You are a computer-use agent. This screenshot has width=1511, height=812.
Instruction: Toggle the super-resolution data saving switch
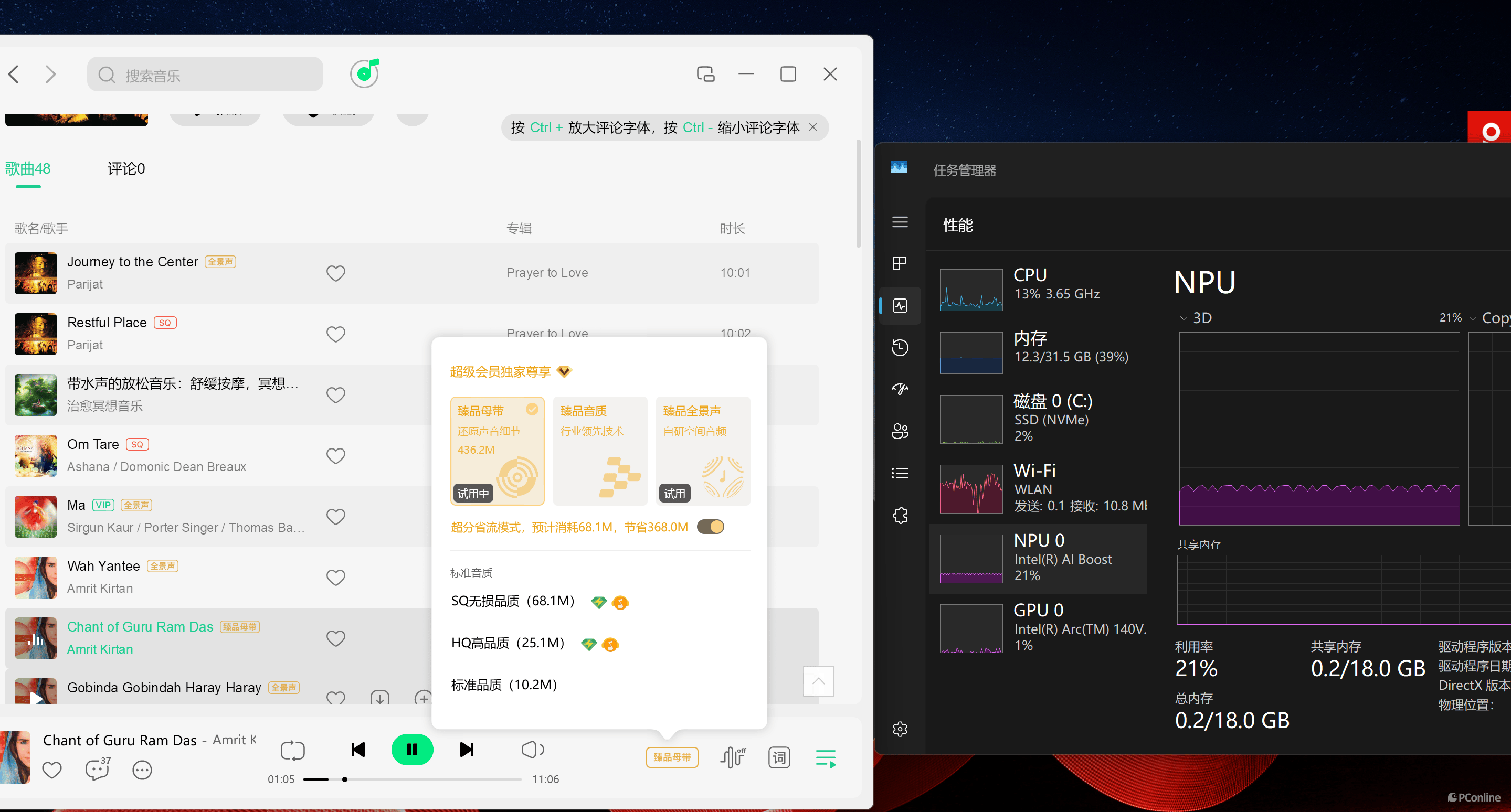point(710,527)
